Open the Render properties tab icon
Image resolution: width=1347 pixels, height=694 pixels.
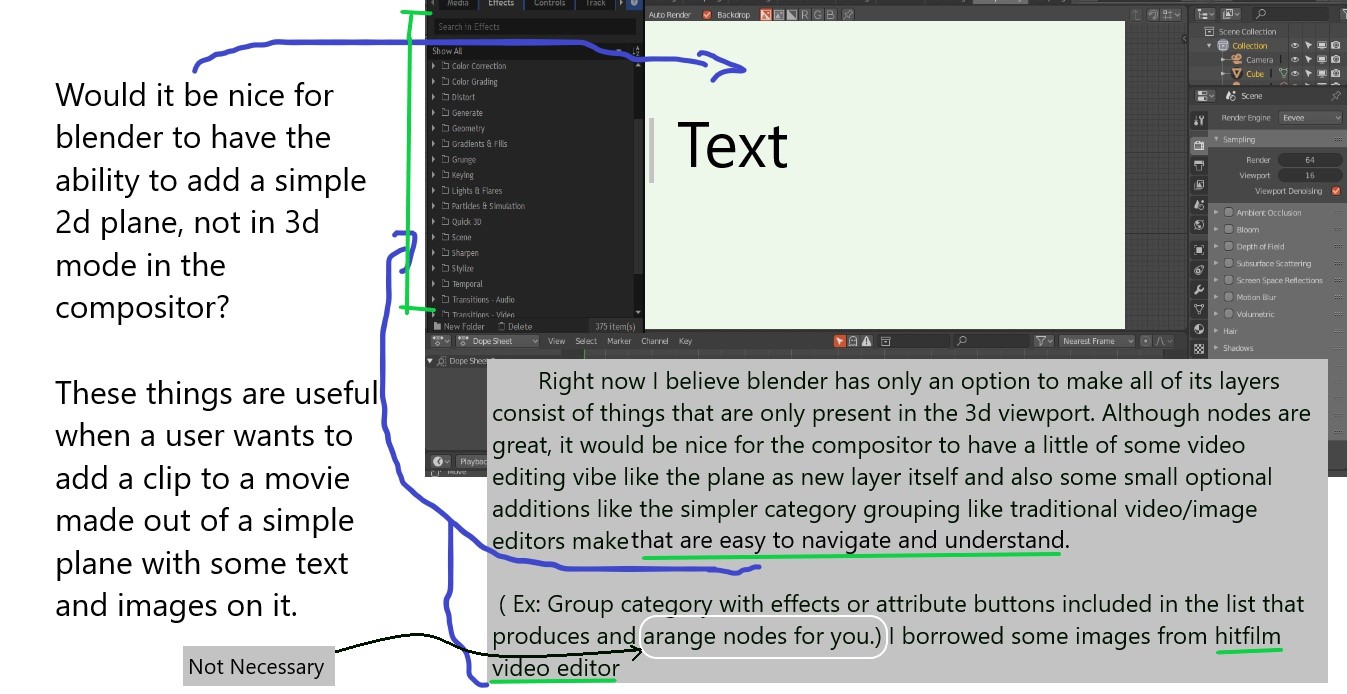(1199, 145)
